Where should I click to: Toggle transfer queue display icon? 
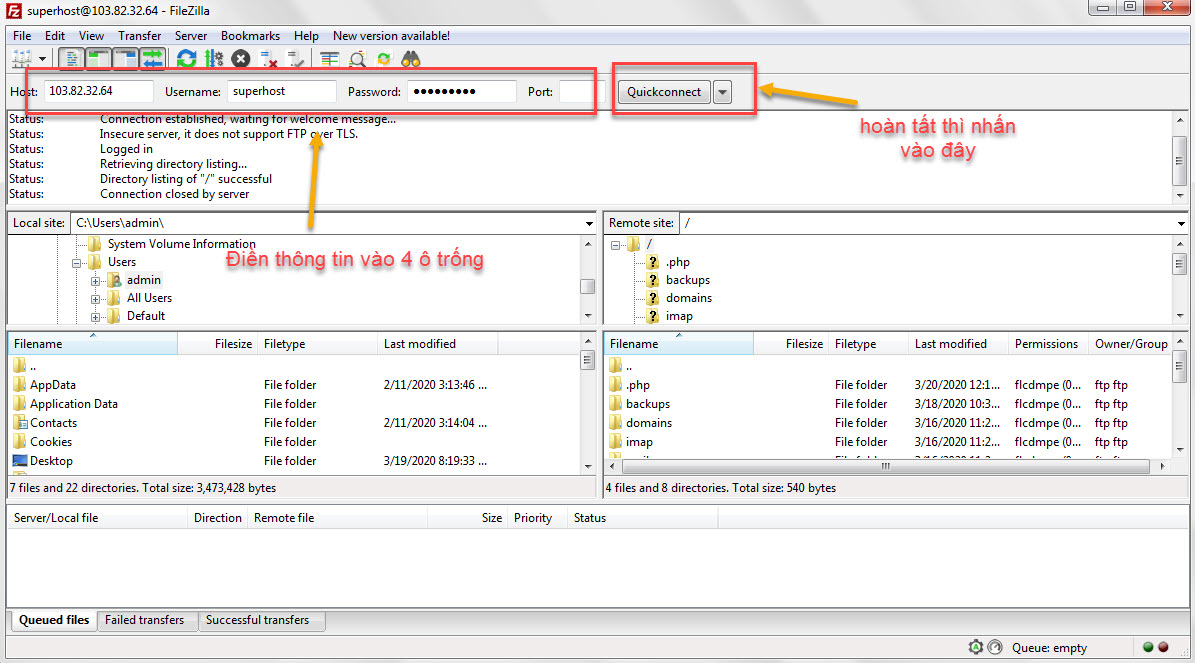click(152, 59)
